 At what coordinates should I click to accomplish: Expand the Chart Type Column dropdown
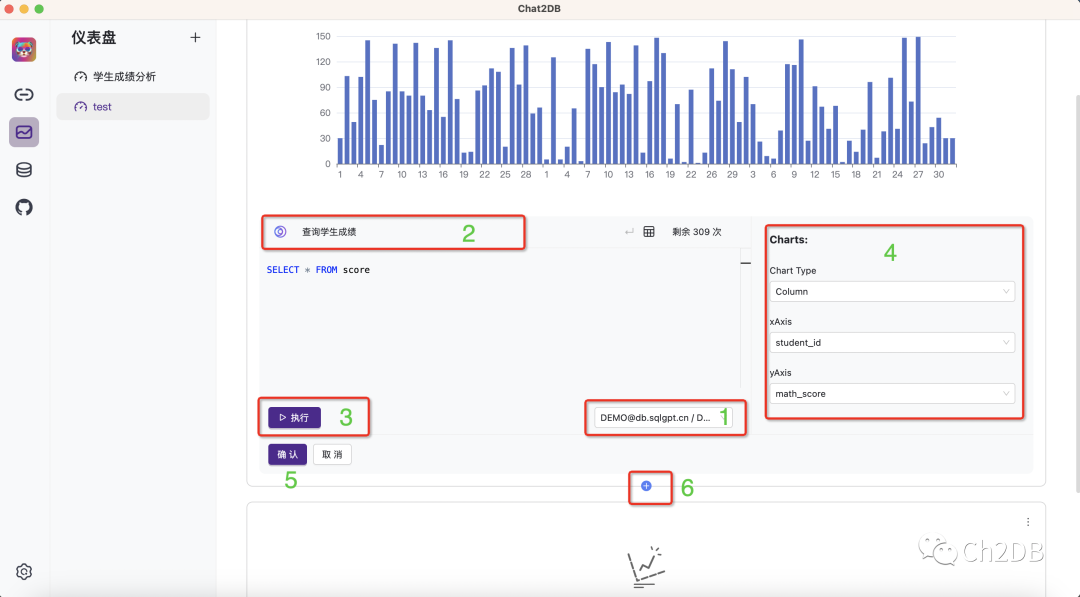point(892,292)
